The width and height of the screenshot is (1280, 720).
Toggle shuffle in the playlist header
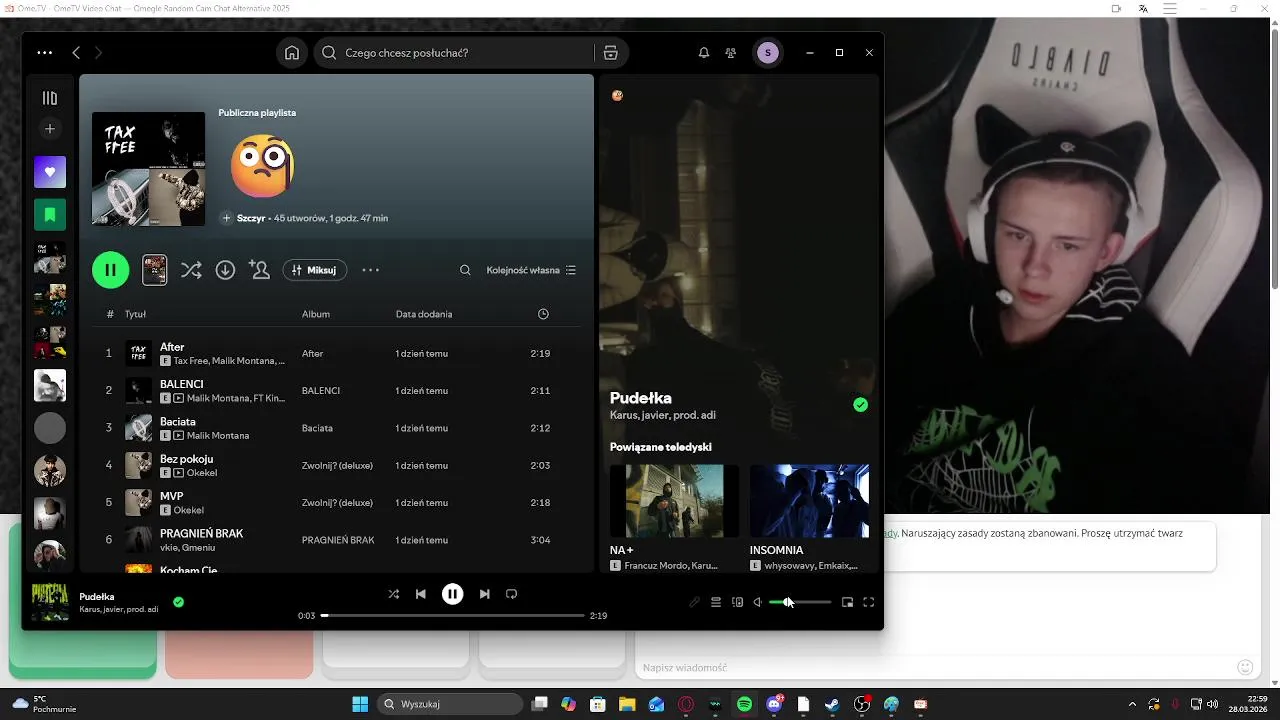click(191, 270)
